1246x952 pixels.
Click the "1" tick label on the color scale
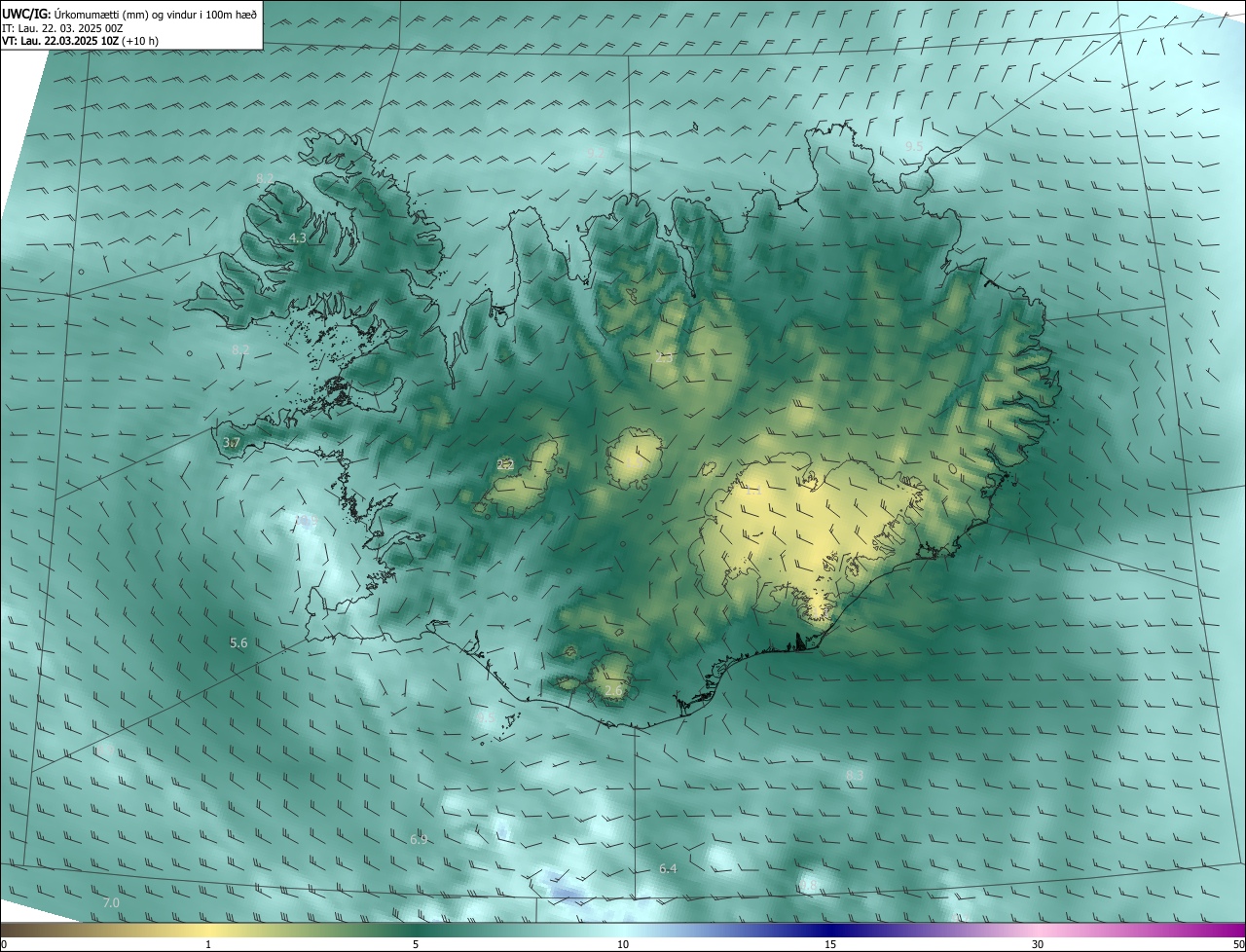[208, 944]
